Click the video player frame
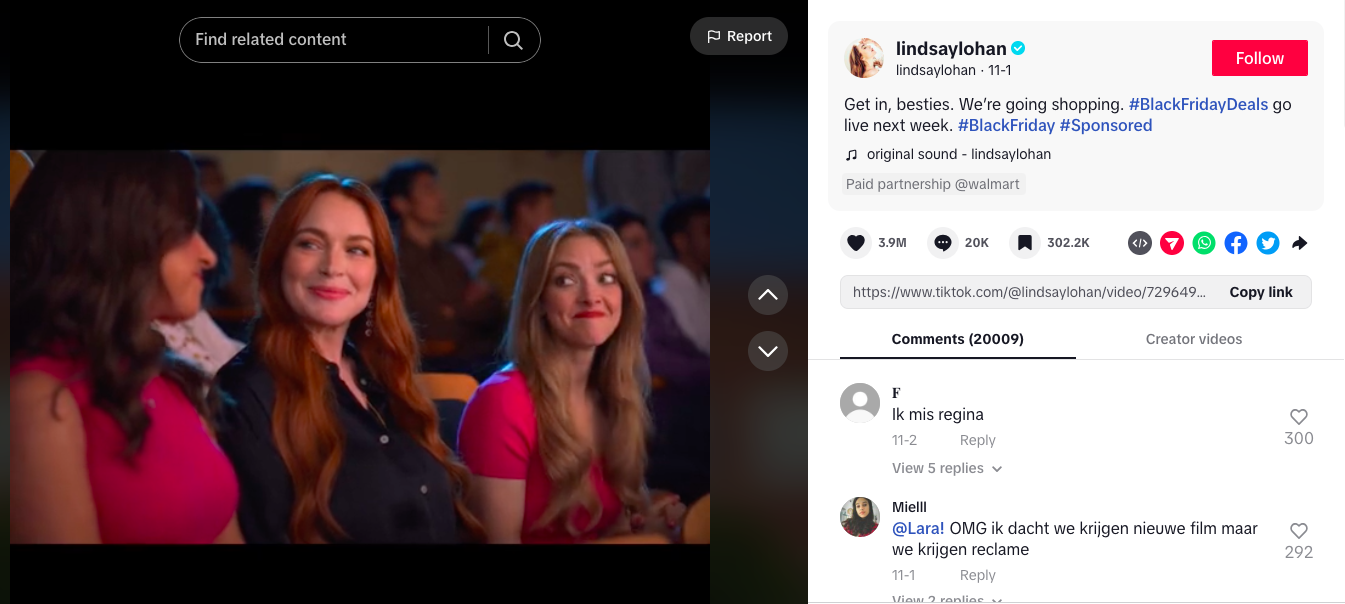1345x604 pixels. tap(360, 347)
